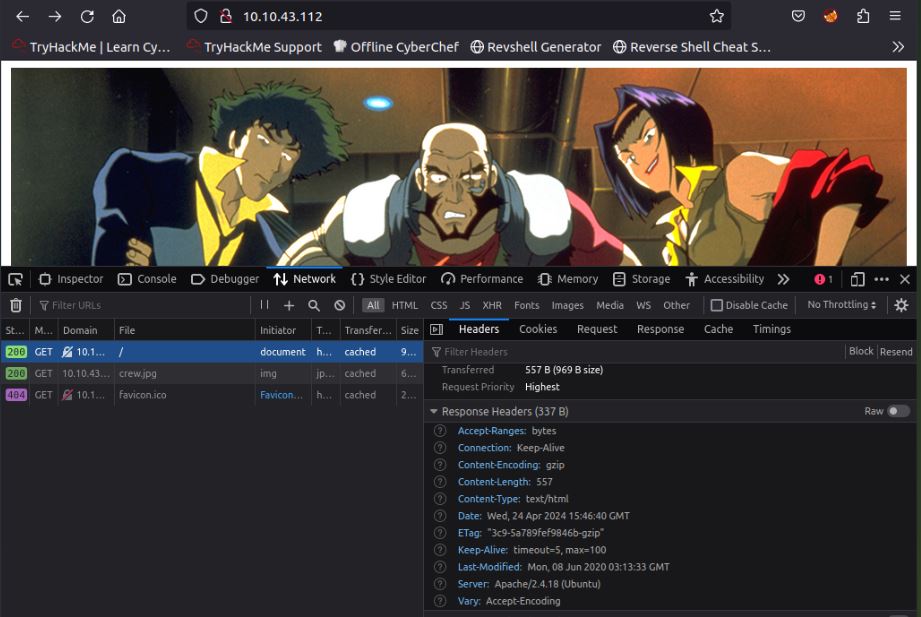Viewport: 921px width, 617px height.
Task: Open the No Throttling dropdown
Action: 842,304
